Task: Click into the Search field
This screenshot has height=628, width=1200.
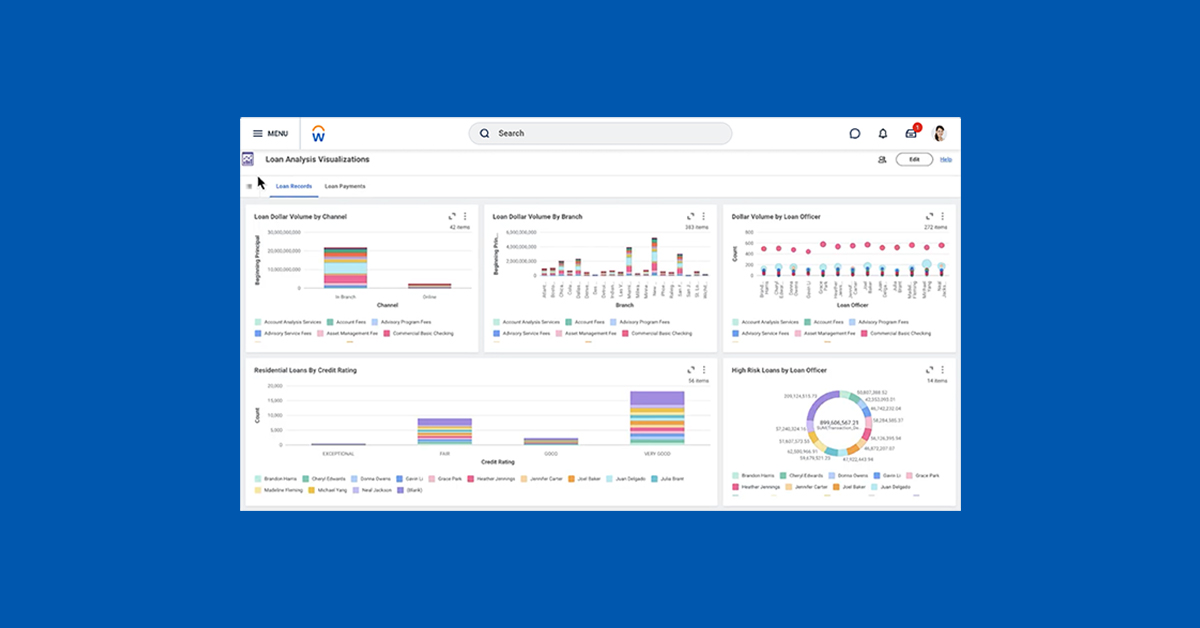Action: pos(600,133)
